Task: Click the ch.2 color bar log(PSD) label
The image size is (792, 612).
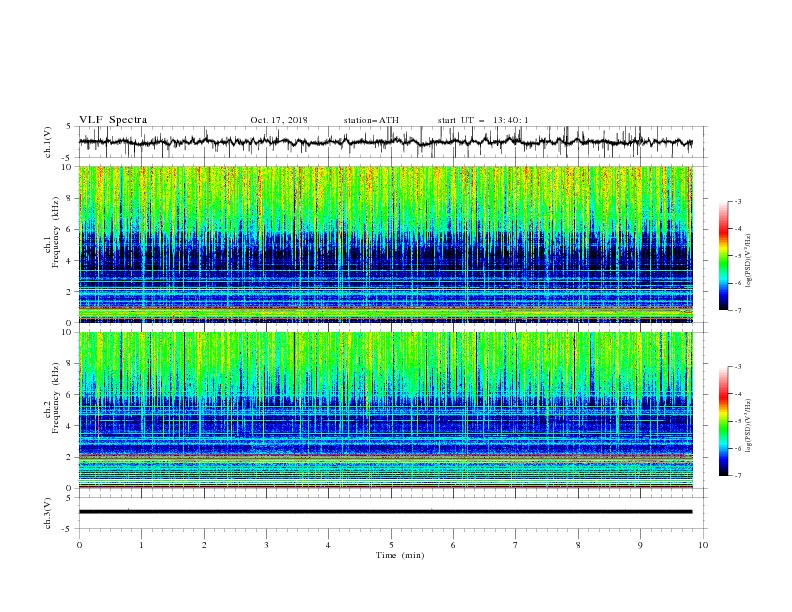Action: click(x=750, y=426)
